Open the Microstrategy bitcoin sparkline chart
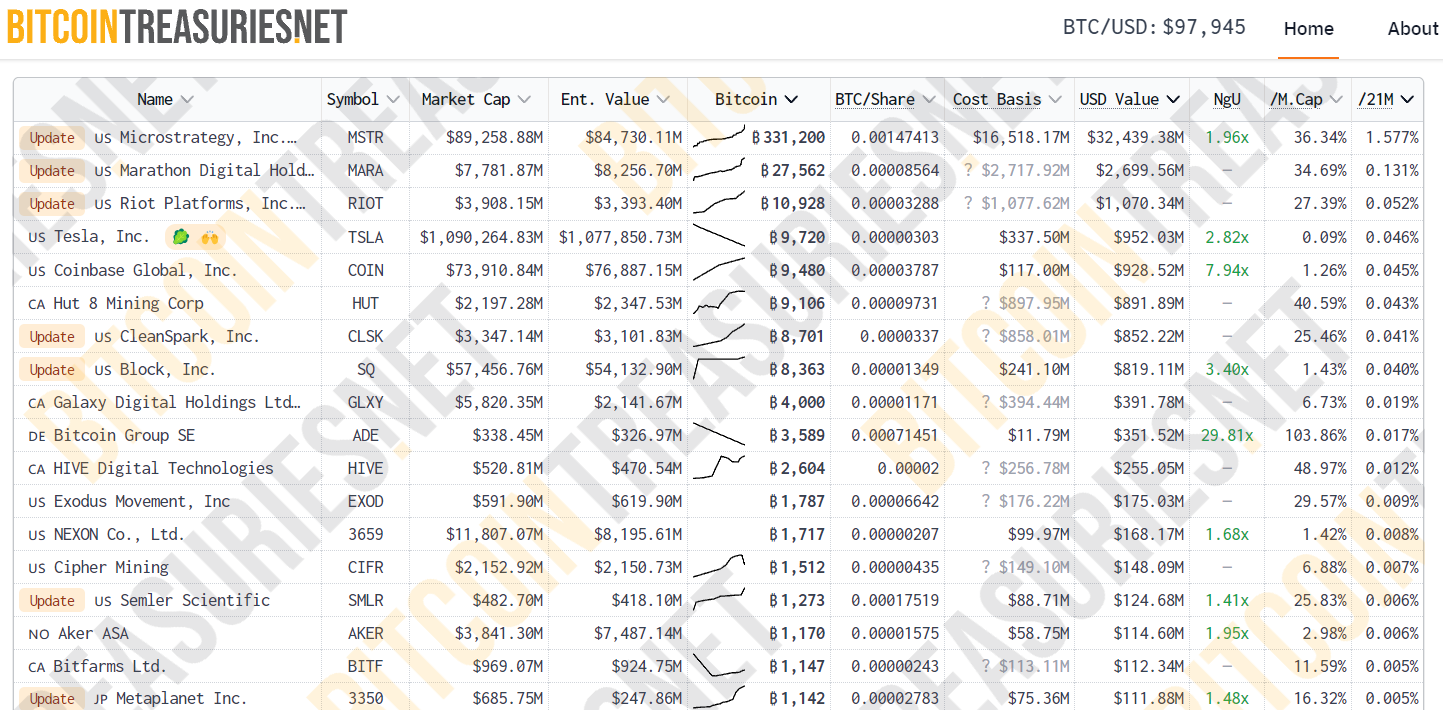Screen dimensions: 1443x710 tap(718, 137)
